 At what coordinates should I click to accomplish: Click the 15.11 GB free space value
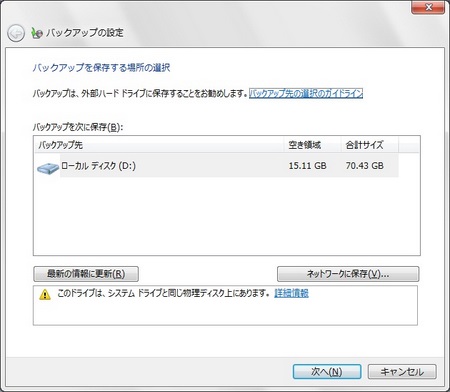[x=307, y=166]
